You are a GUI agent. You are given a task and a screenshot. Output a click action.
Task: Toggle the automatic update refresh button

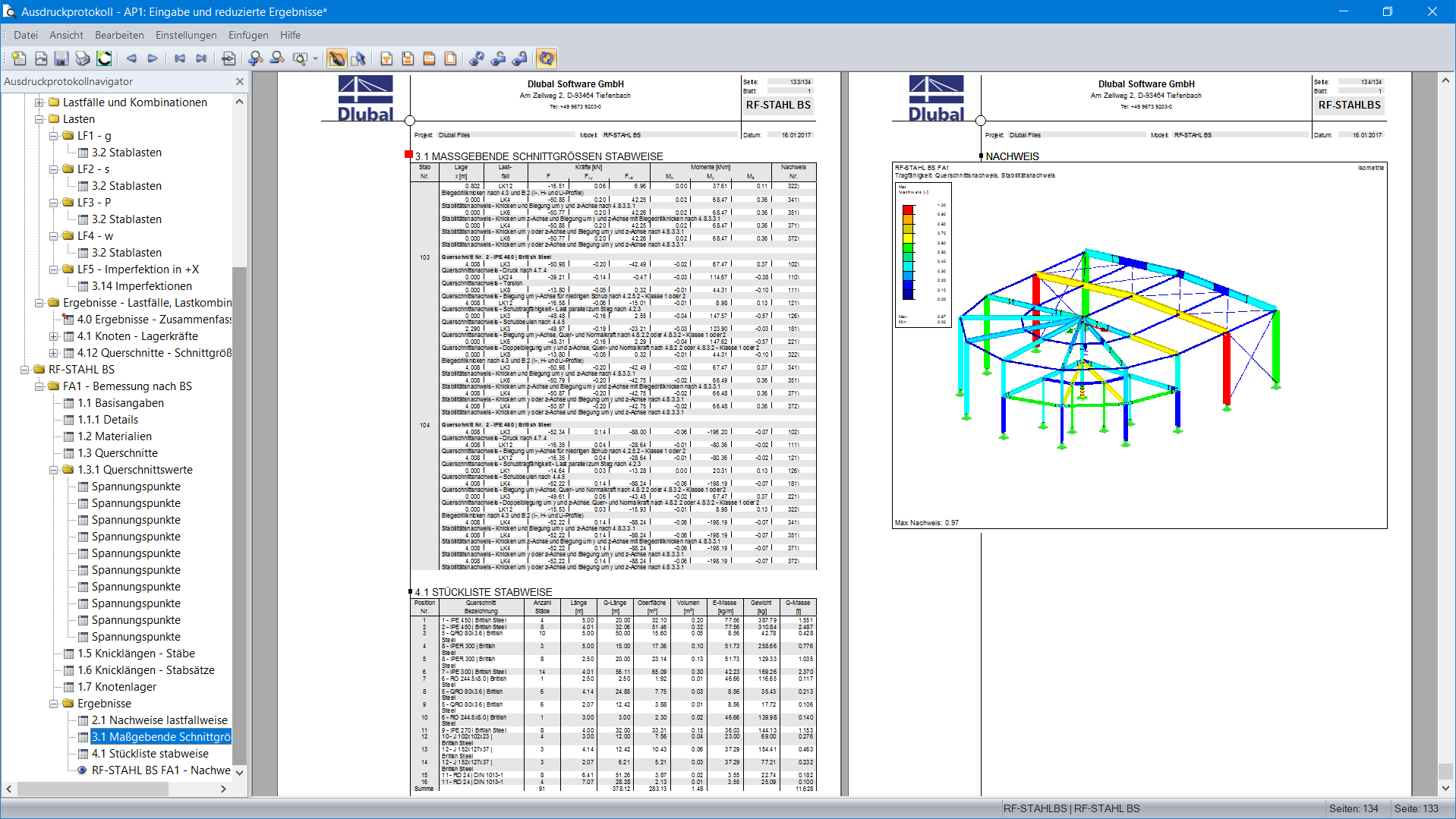[547, 58]
